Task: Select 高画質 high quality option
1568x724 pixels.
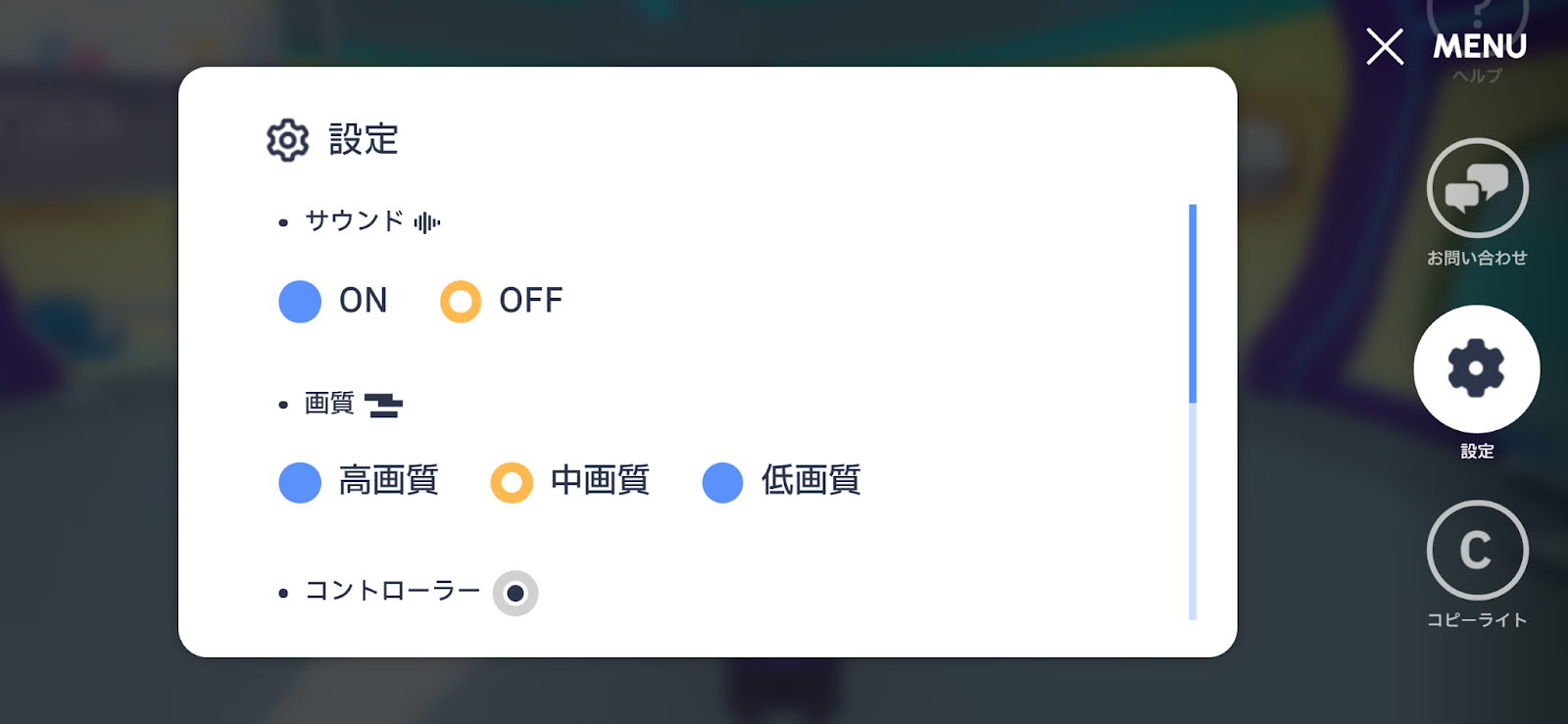Action: click(300, 482)
